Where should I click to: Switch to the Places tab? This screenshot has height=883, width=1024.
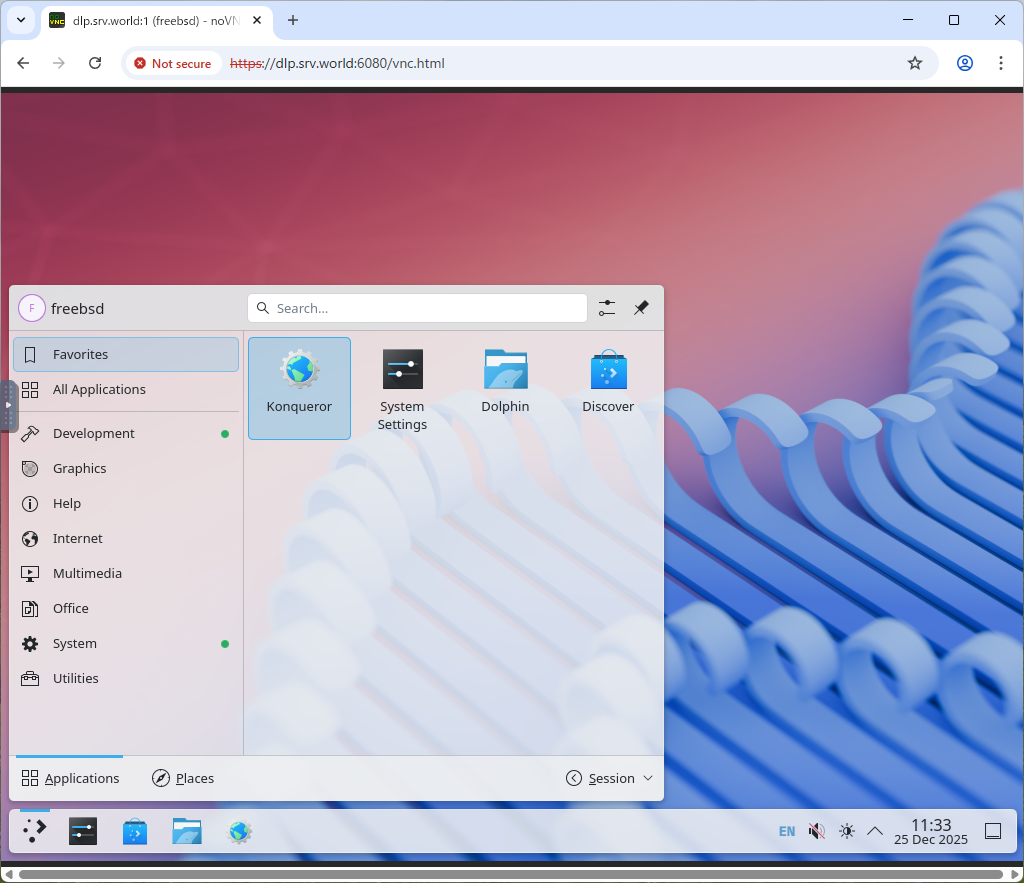[182, 778]
